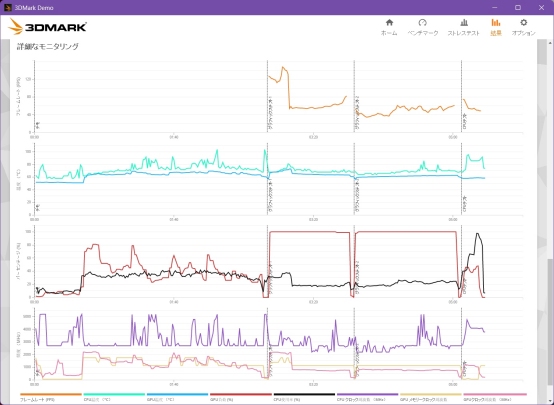This screenshot has width=554, height=405.
Task: Click the 3DMark logo in header
Action: click(48, 27)
